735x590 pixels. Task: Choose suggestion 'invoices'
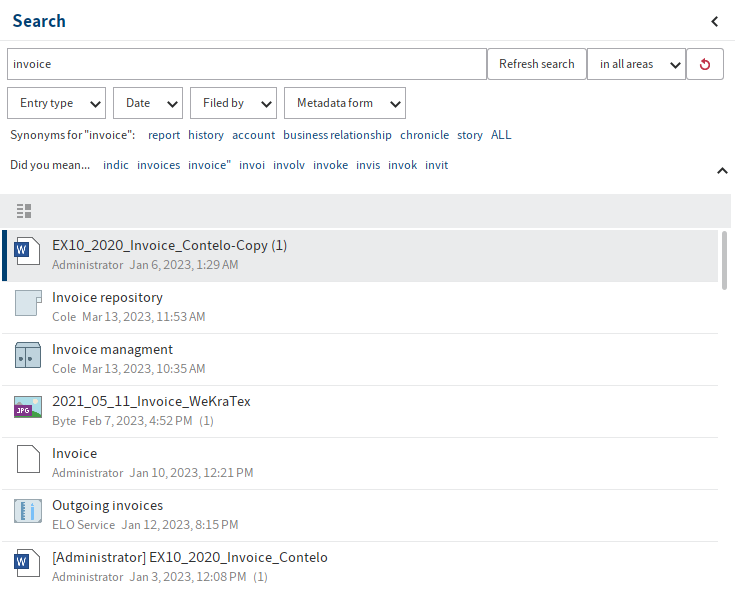pyautogui.click(x=158, y=165)
